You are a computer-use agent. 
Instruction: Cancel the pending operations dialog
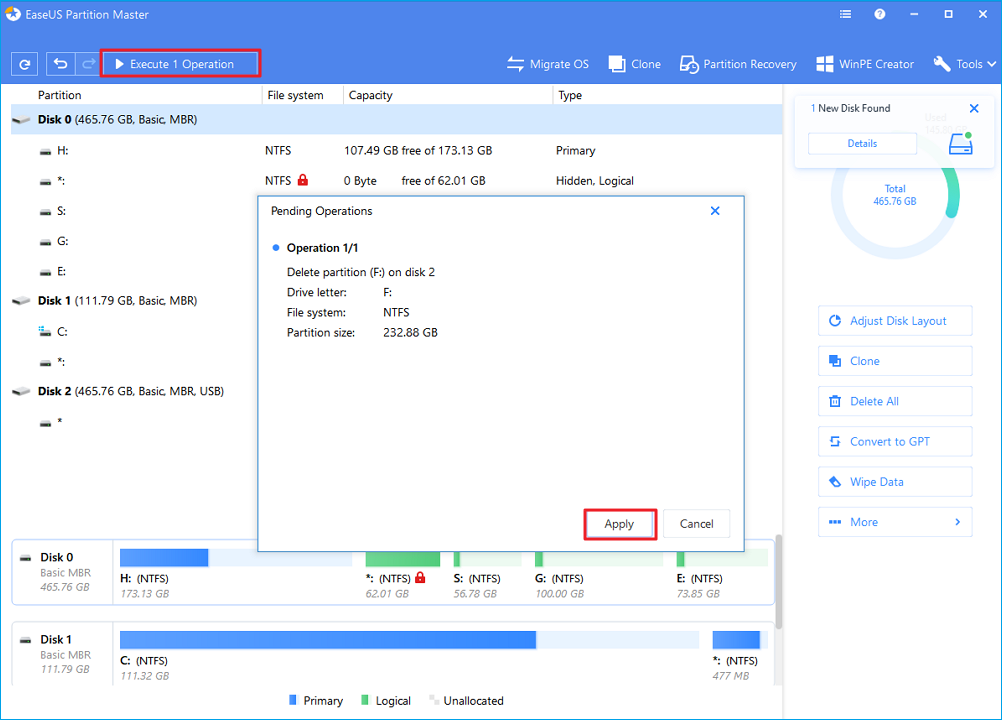click(x=696, y=524)
